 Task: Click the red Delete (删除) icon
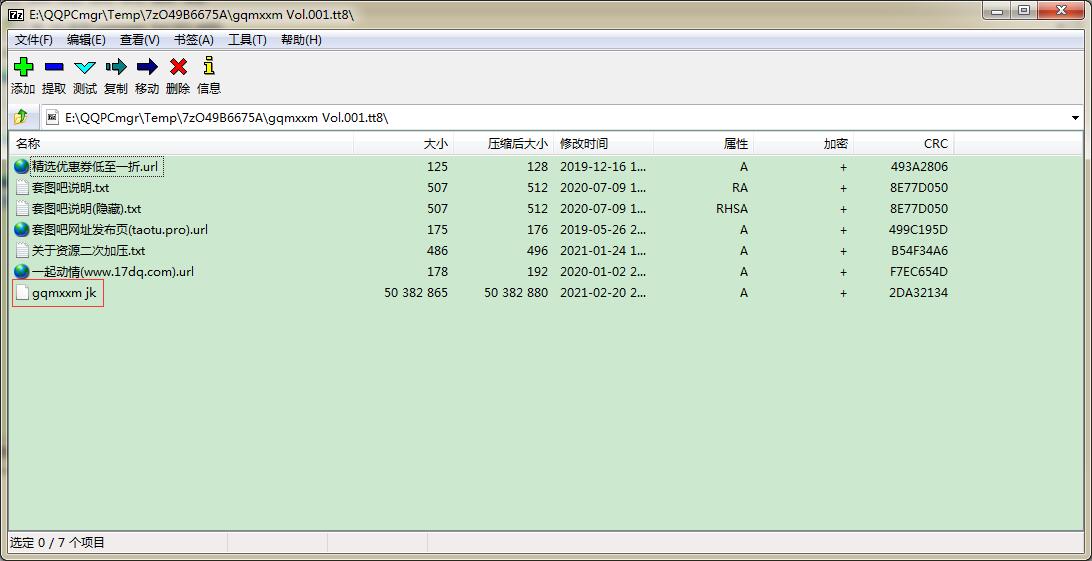178,67
